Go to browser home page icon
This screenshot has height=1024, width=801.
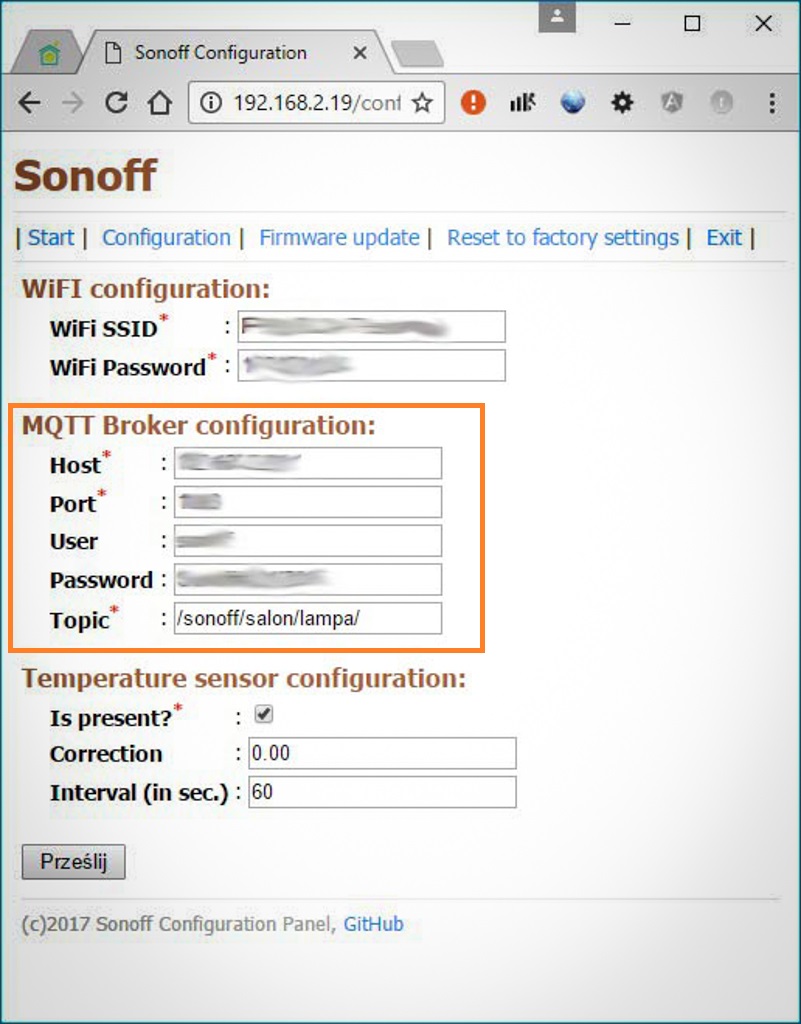(x=159, y=103)
